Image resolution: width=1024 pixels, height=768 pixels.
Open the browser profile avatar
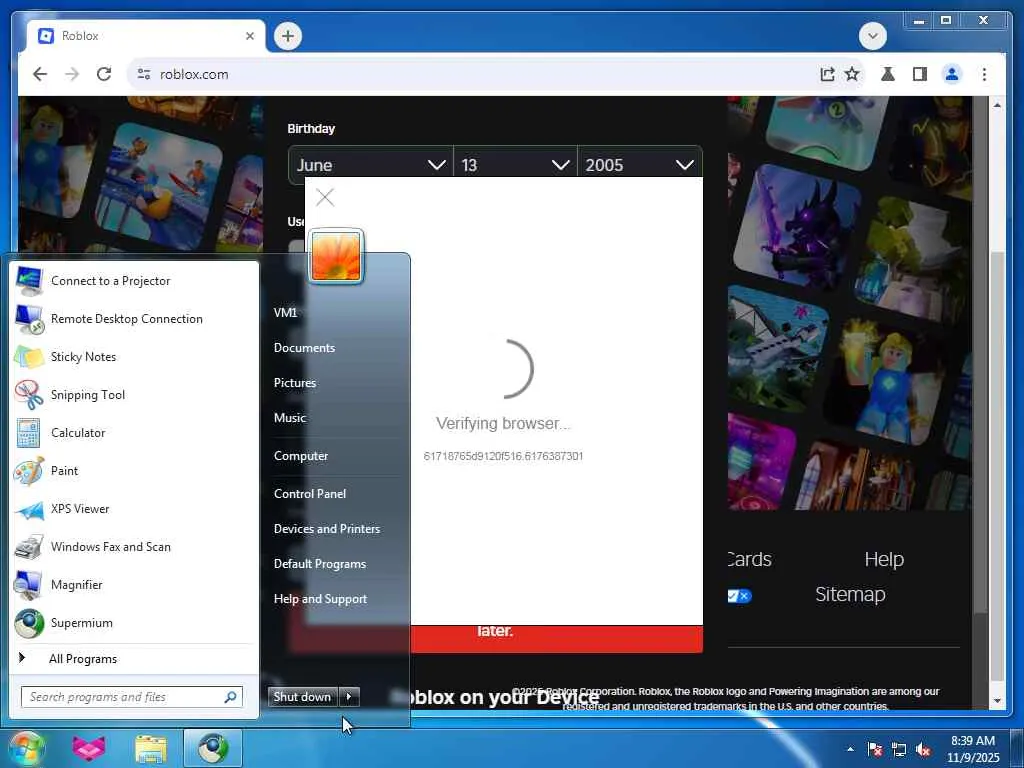(x=952, y=74)
